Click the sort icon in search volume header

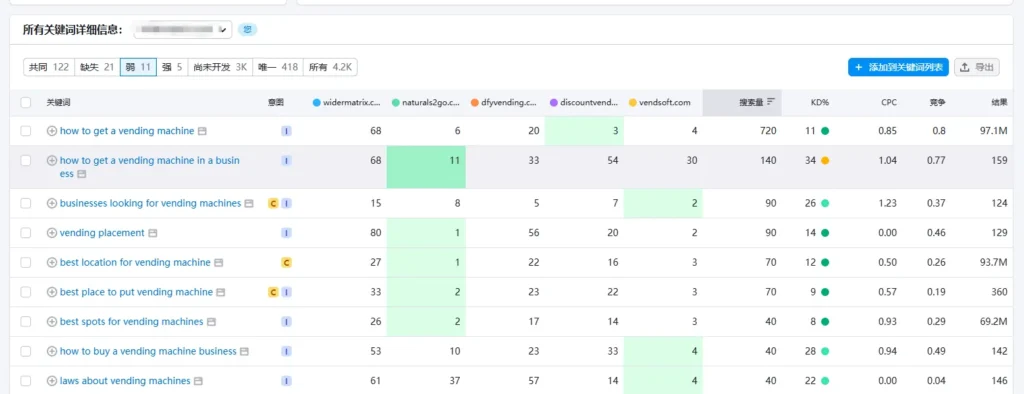pos(771,102)
